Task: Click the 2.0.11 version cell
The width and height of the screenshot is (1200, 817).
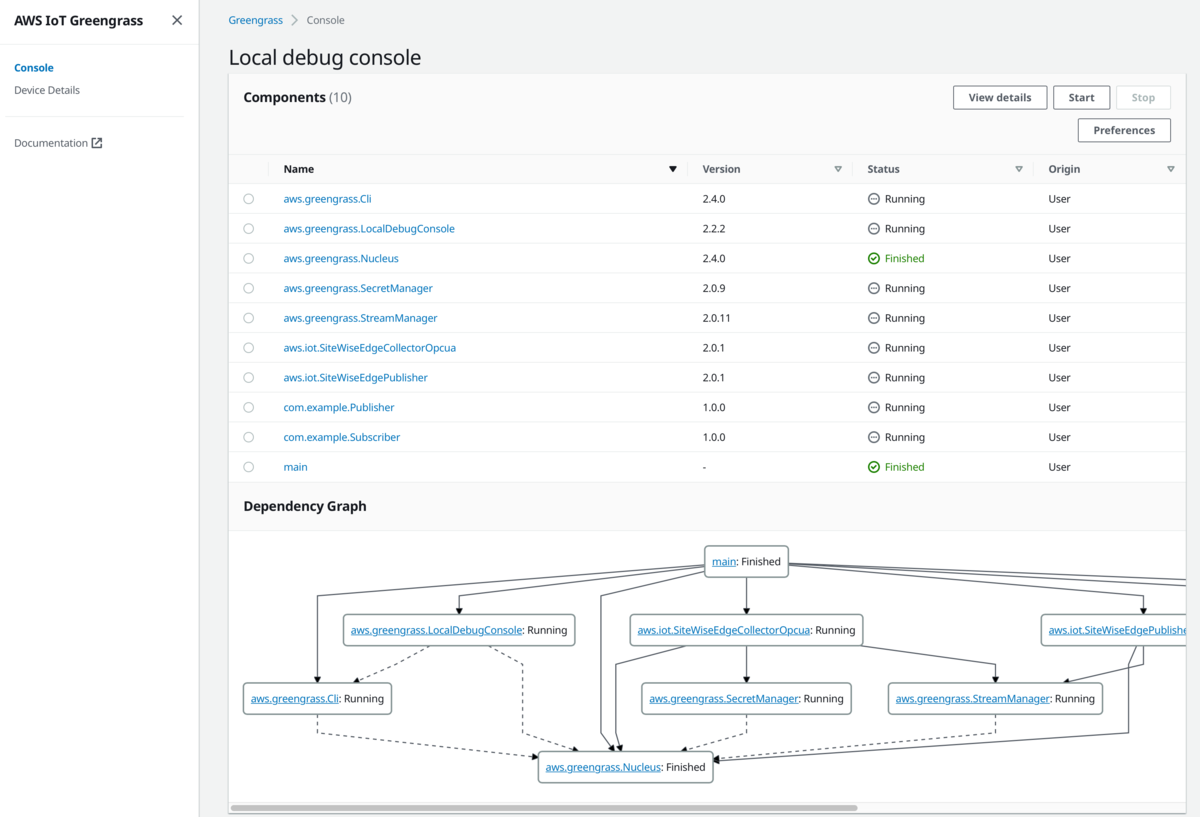Action: click(x=717, y=318)
